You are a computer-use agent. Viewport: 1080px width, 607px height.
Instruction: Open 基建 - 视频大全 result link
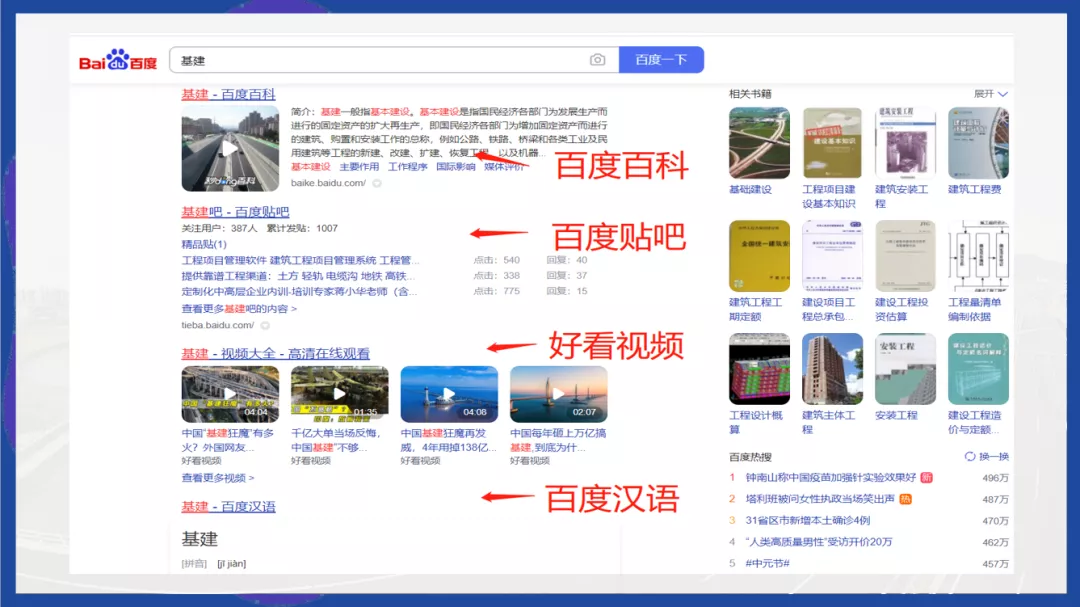[x=276, y=353]
